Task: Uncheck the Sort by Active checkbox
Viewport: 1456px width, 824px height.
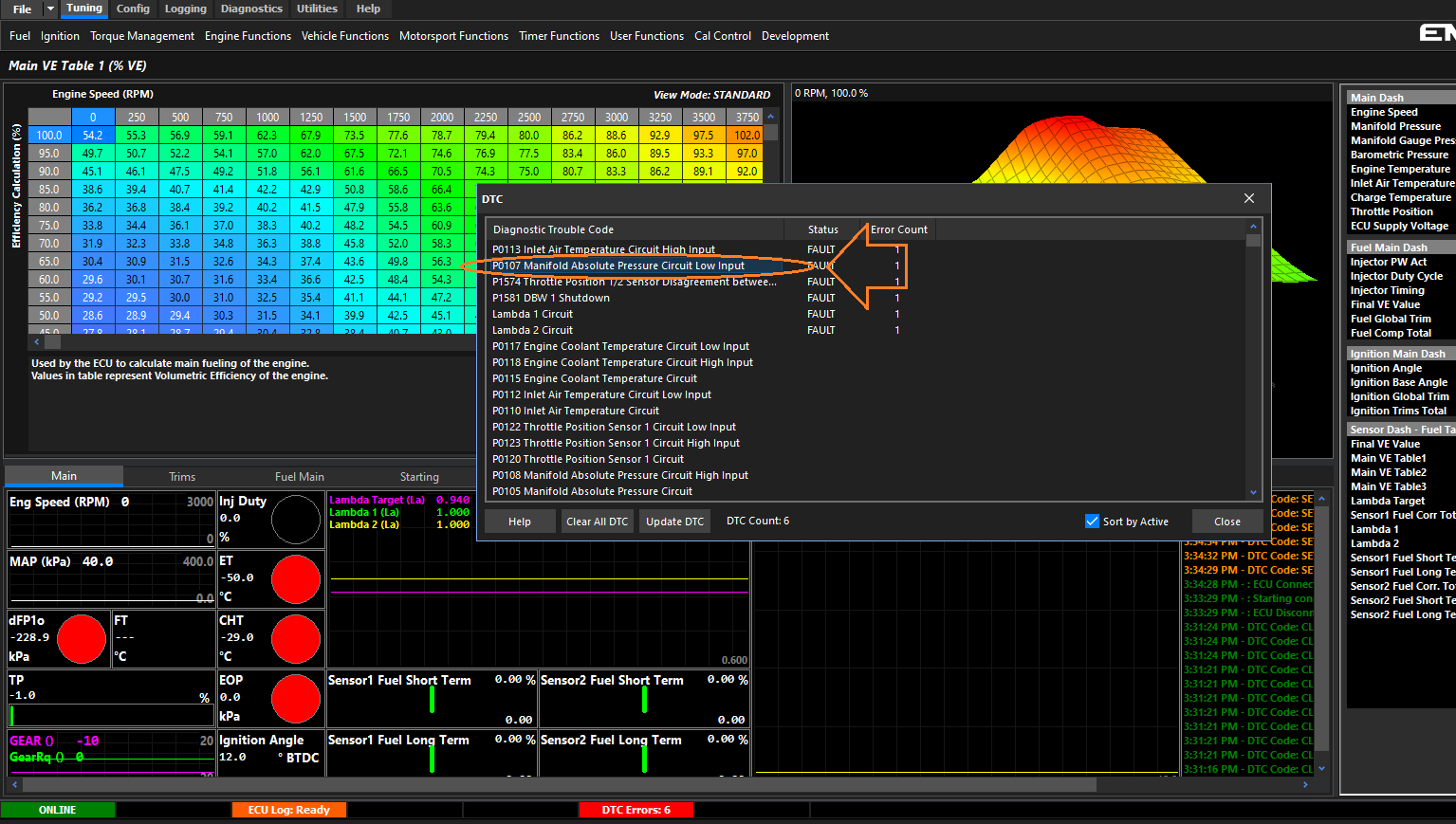Action: [x=1092, y=522]
